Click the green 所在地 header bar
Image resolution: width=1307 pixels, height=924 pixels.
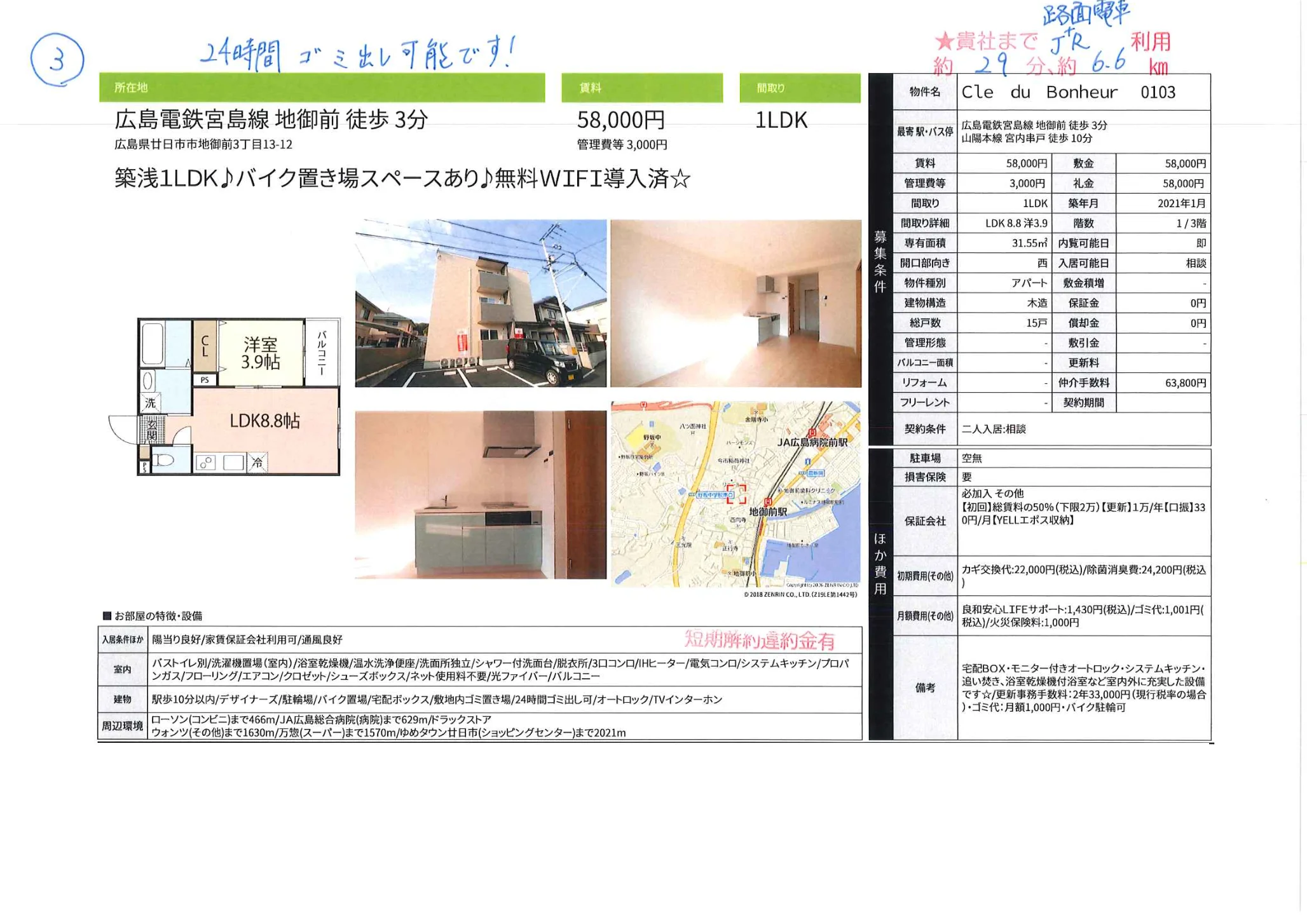(x=322, y=88)
